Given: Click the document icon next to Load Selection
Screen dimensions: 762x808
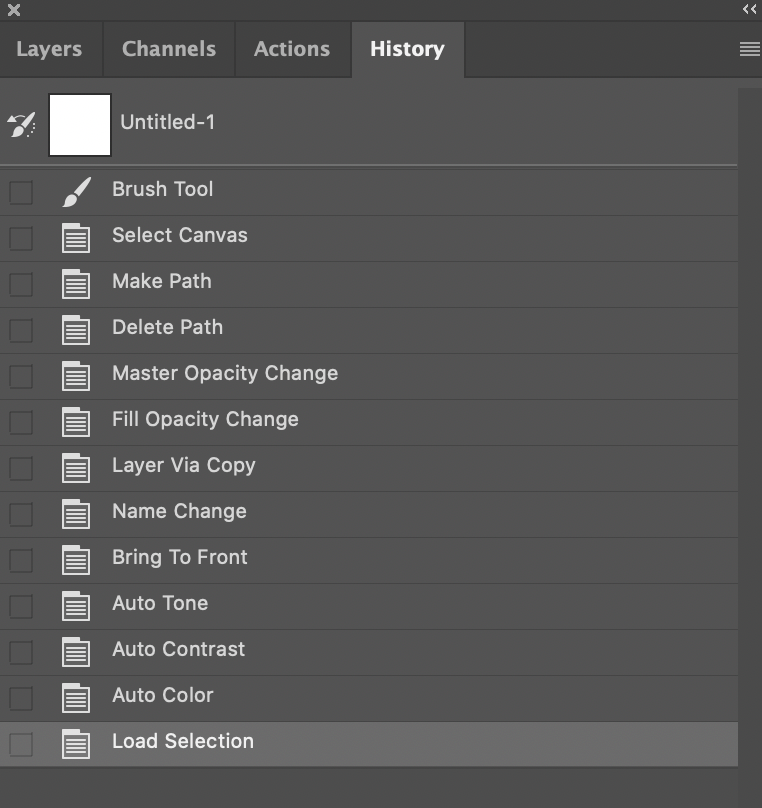Looking at the screenshot, I should [x=76, y=743].
